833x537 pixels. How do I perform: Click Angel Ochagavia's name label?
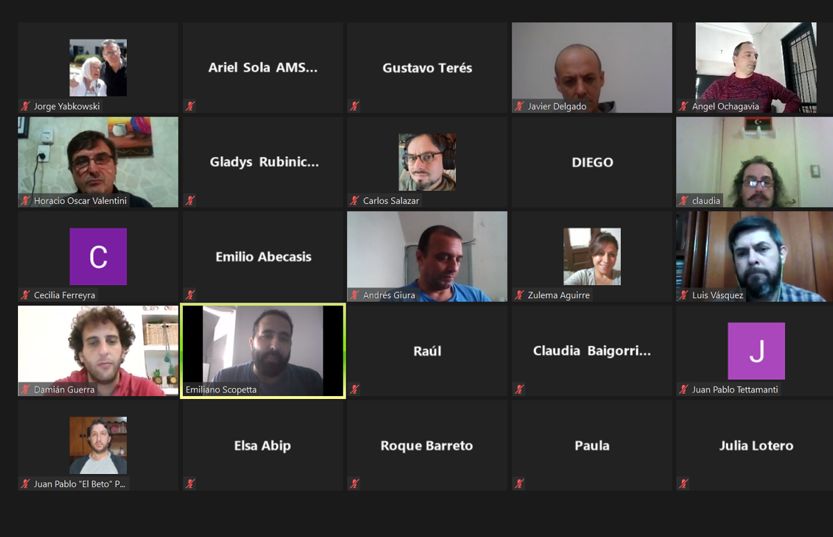tap(725, 106)
